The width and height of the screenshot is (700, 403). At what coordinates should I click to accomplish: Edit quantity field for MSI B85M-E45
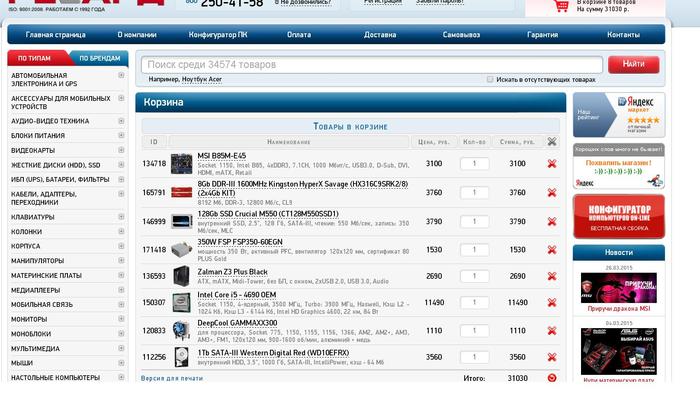click(x=474, y=164)
